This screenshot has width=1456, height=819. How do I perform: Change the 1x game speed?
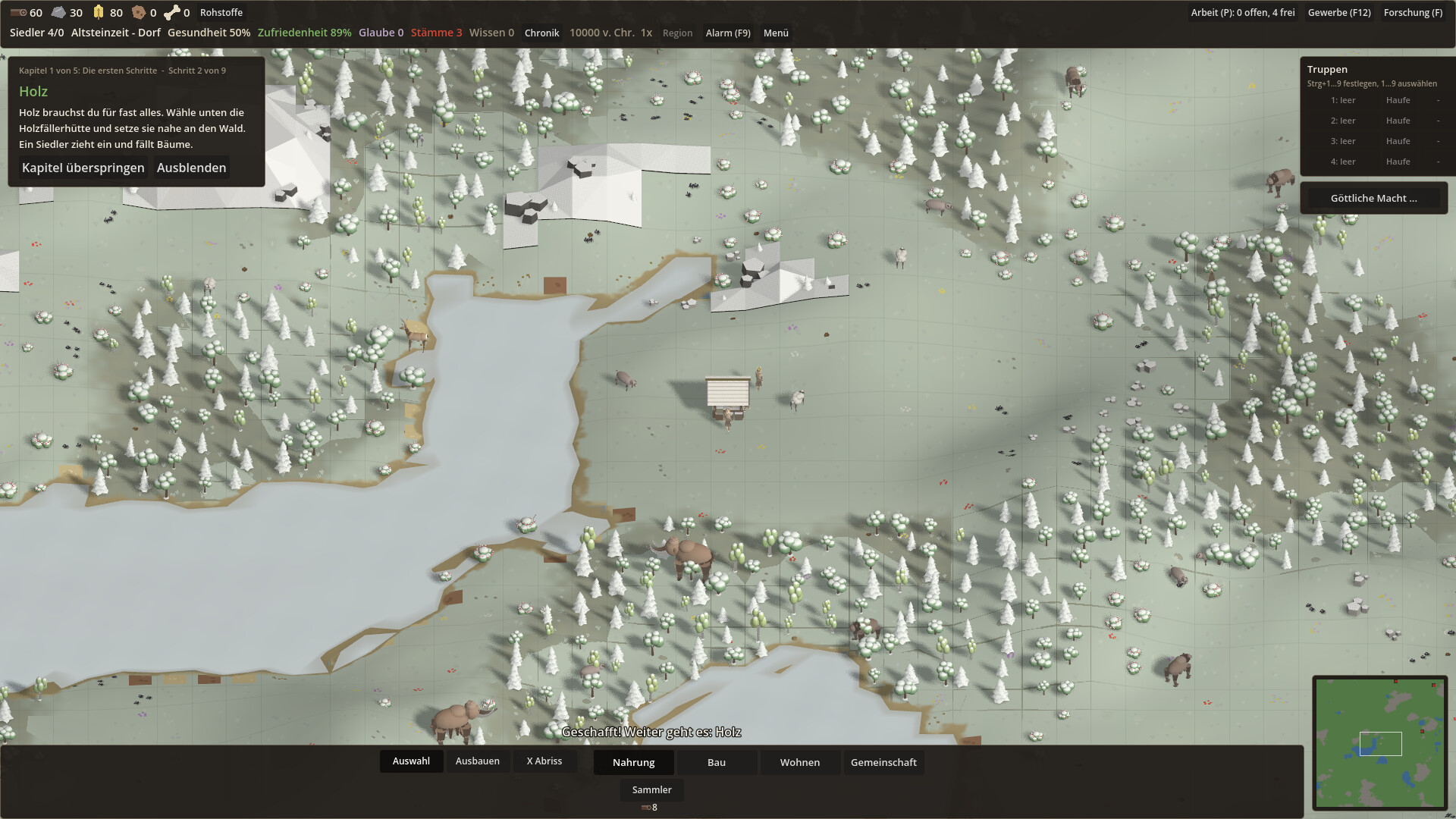[x=646, y=33]
